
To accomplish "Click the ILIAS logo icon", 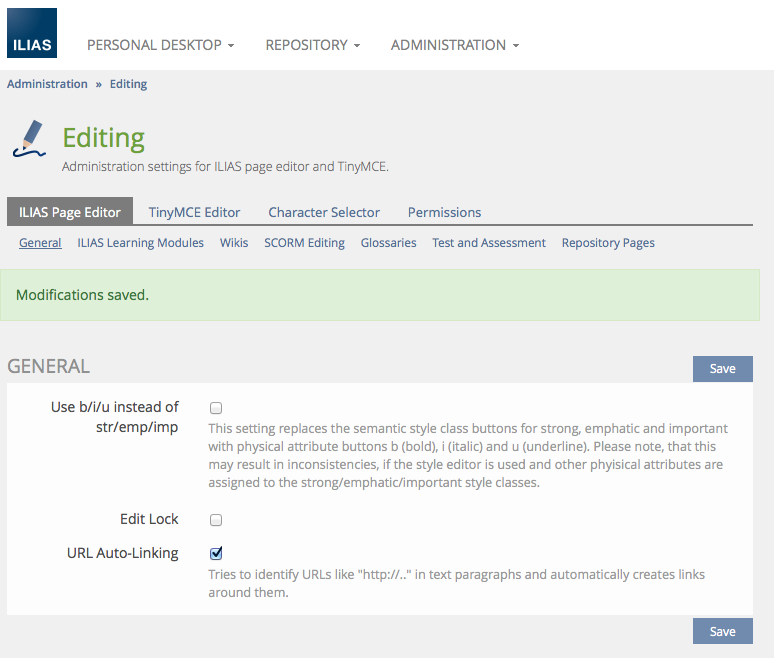I will point(32,33).
